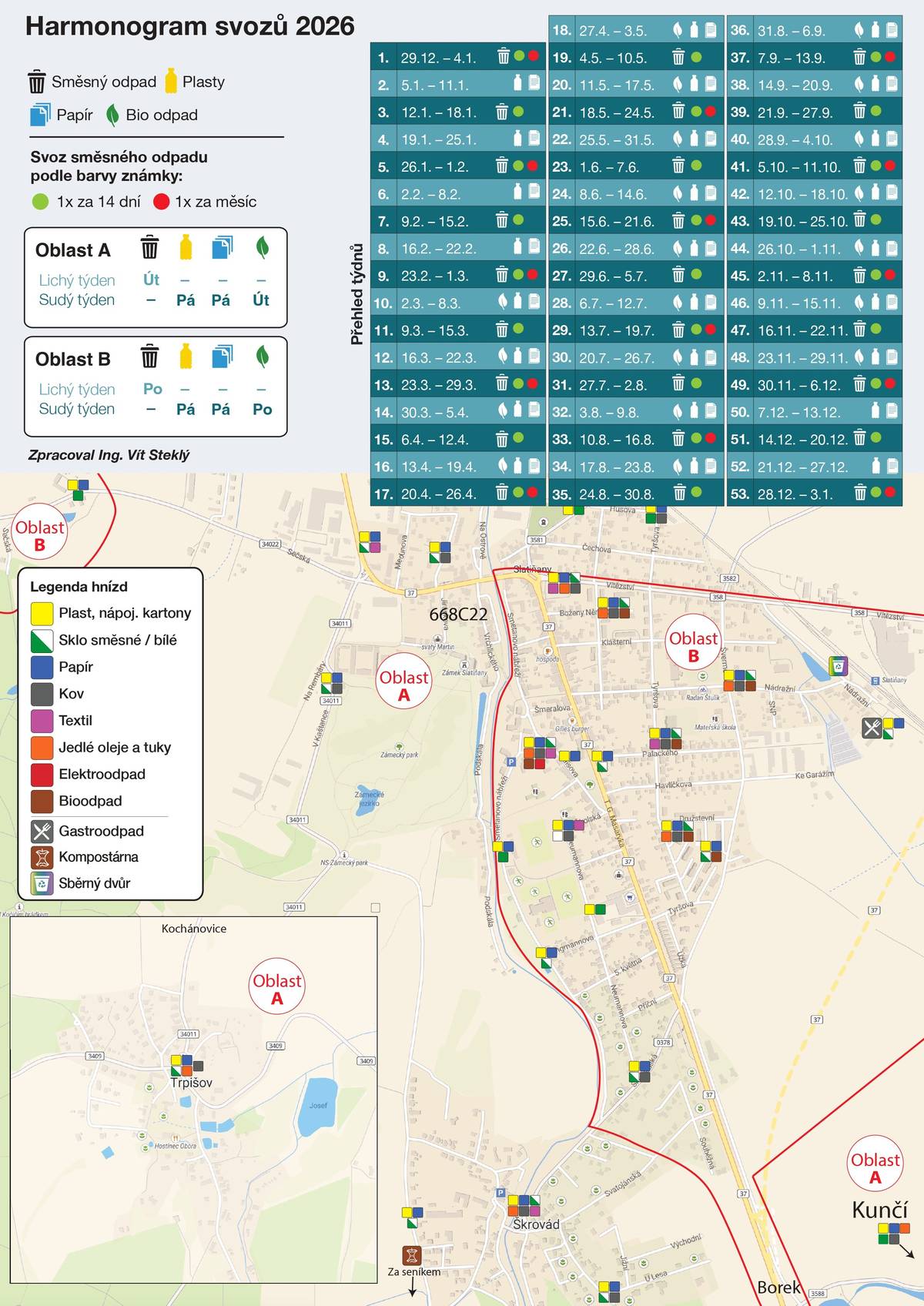Pick the red Elektroodpad swatch in the legend
Screen dimensions: 924x1306
[42, 775]
